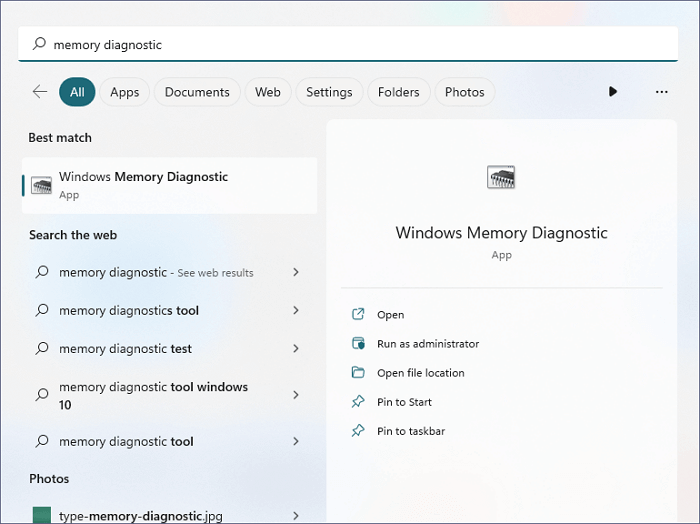Open the three-dot more options menu
The height and width of the screenshot is (524, 700).
[x=661, y=92]
